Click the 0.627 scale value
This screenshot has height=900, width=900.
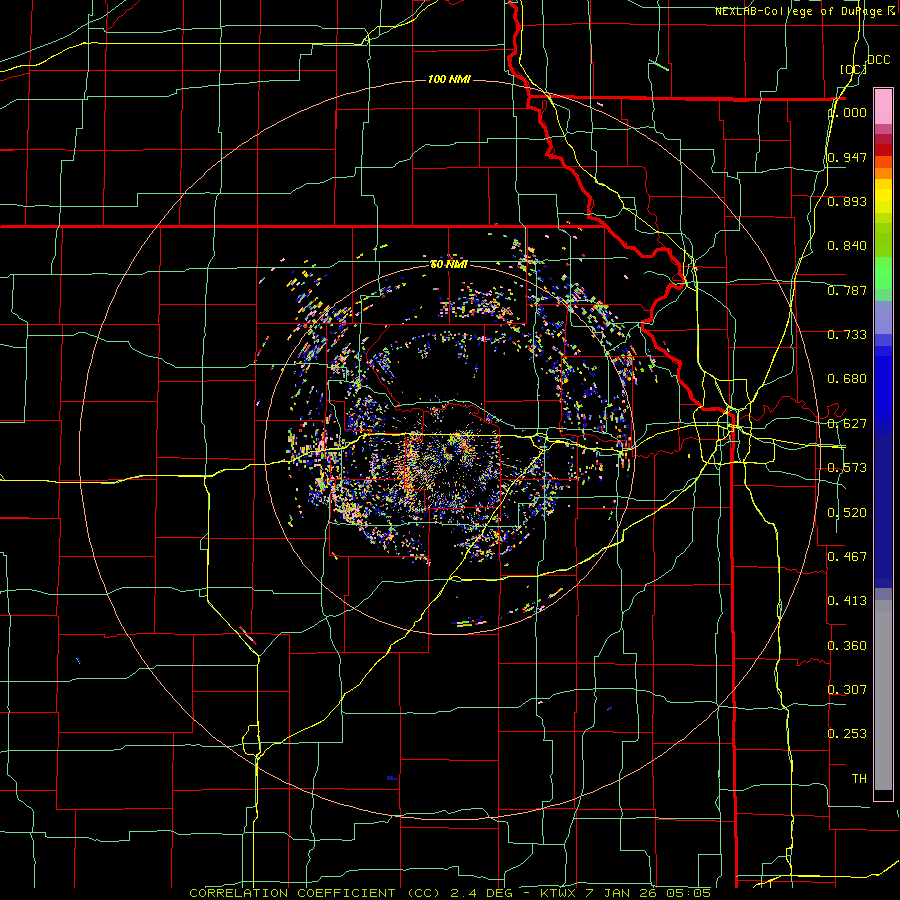pos(847,424)
